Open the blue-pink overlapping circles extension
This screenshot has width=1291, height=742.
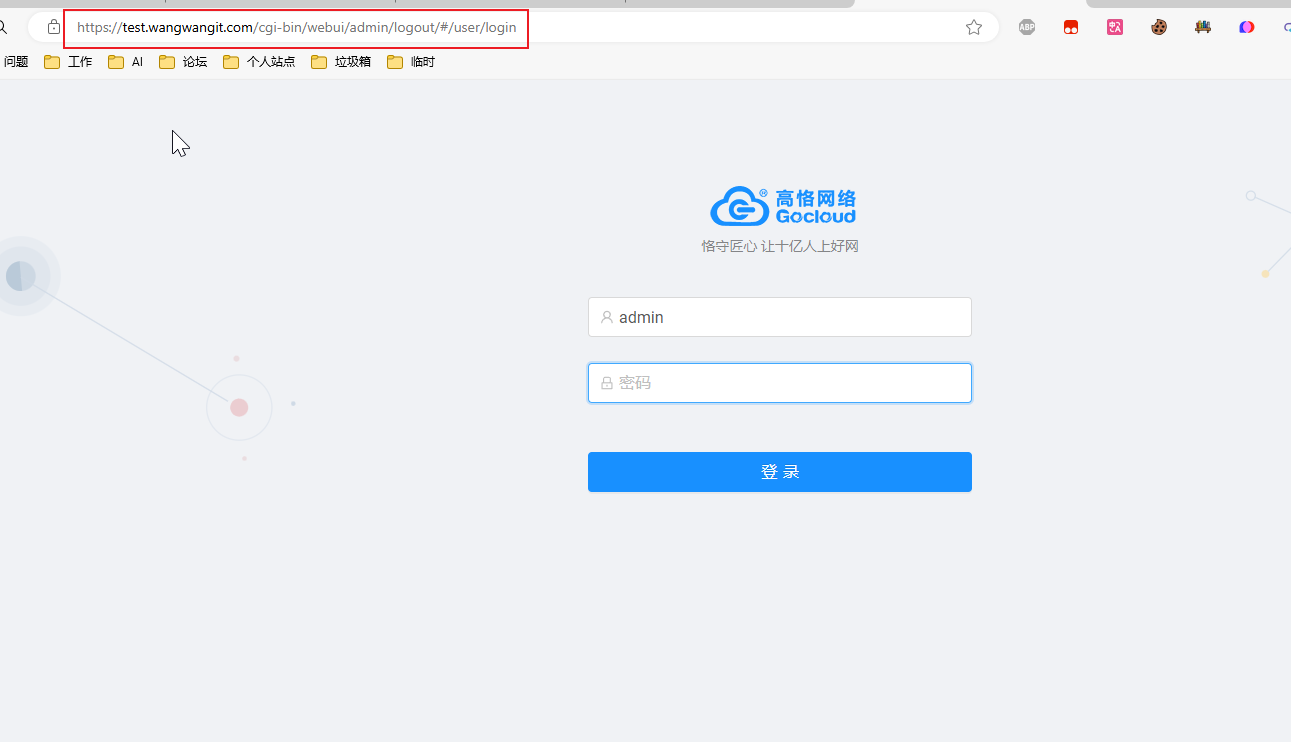coord(1247,28)
